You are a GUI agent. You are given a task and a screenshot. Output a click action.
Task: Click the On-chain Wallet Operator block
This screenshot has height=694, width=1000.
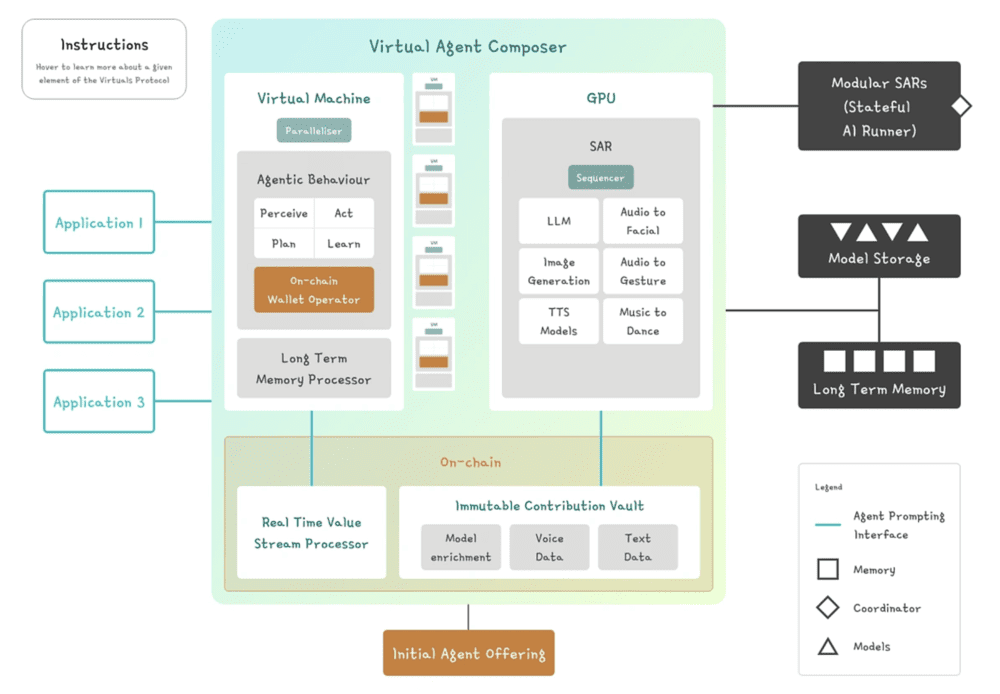314,290
